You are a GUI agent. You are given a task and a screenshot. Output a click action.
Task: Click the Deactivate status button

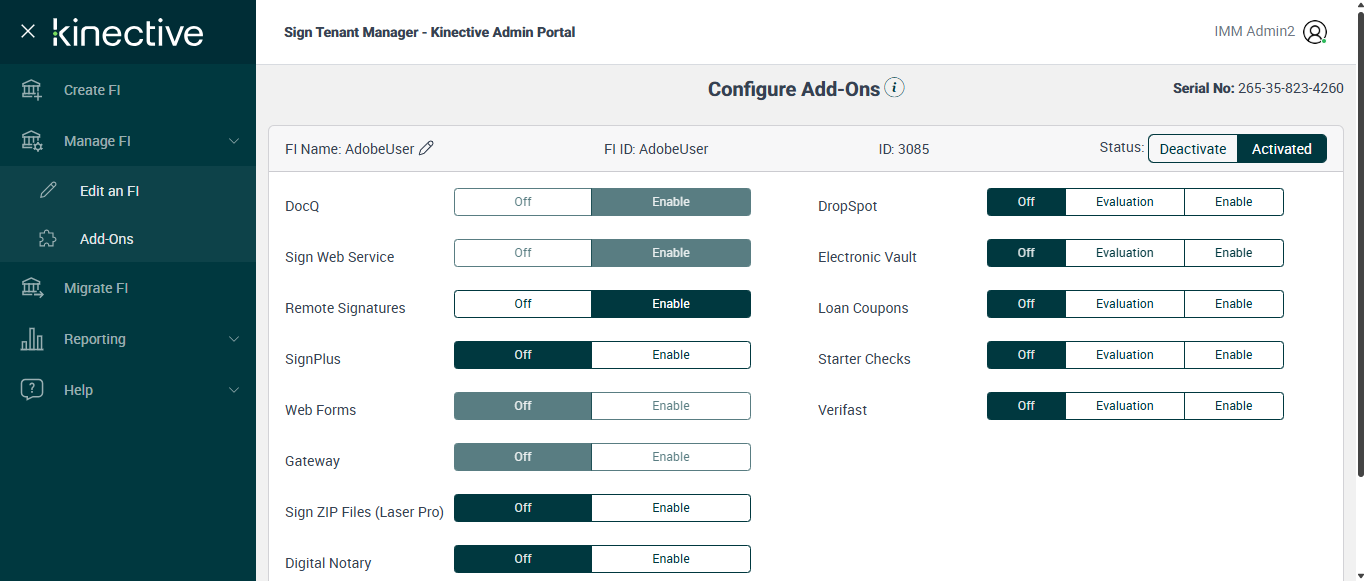click(1192, 149)
